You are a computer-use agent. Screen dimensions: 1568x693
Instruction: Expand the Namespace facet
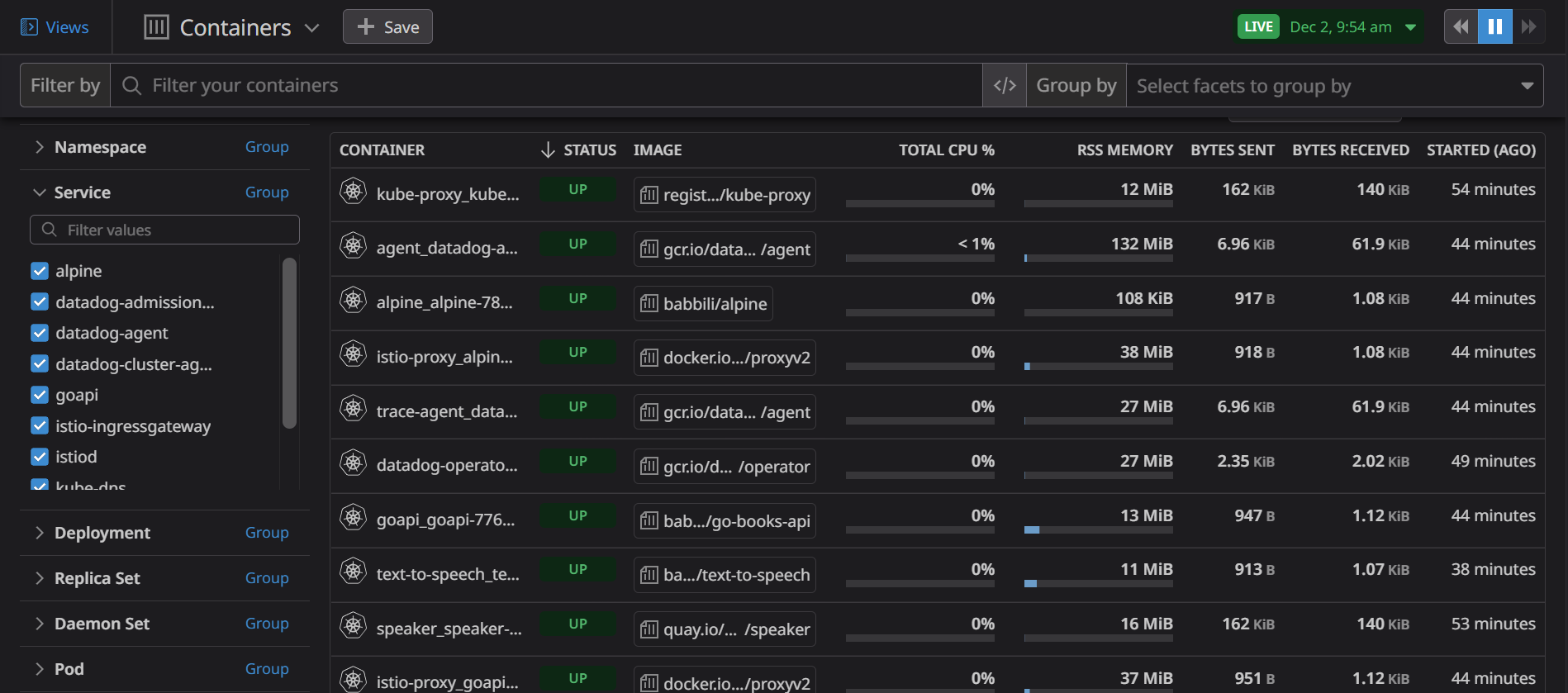point(39,147)
